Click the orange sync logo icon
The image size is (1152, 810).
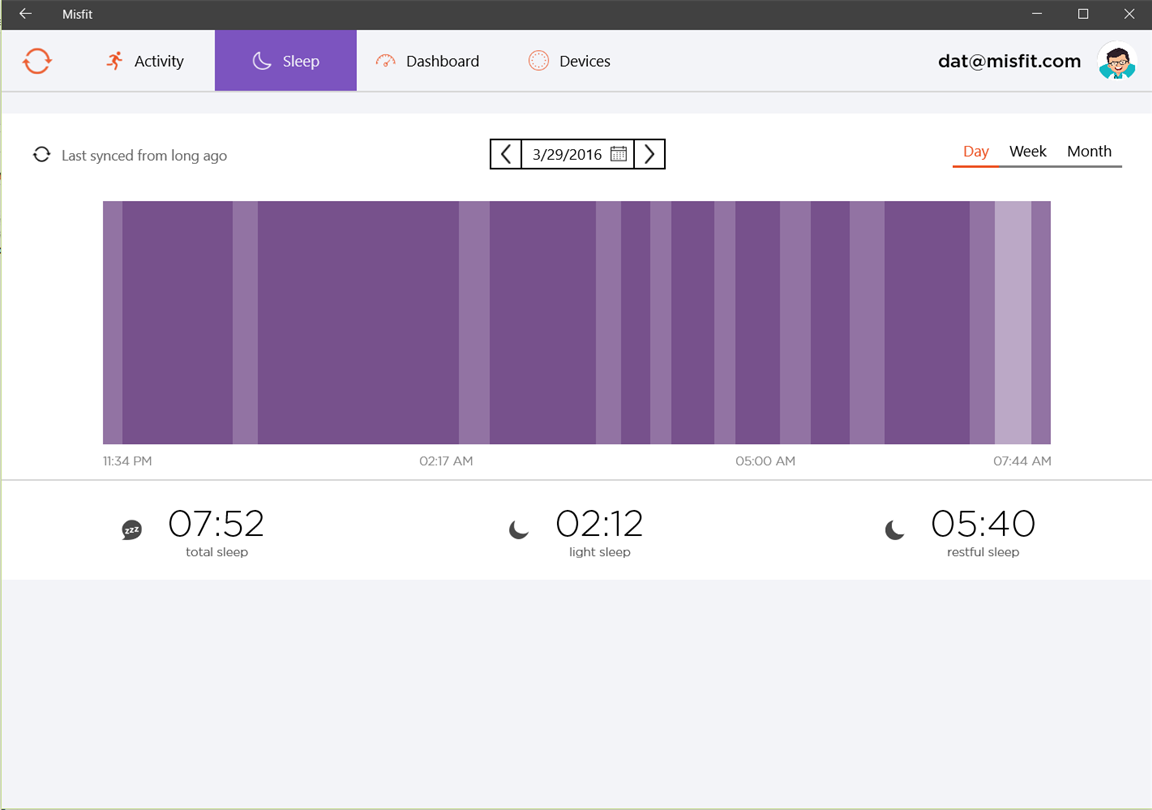point(37,61)
